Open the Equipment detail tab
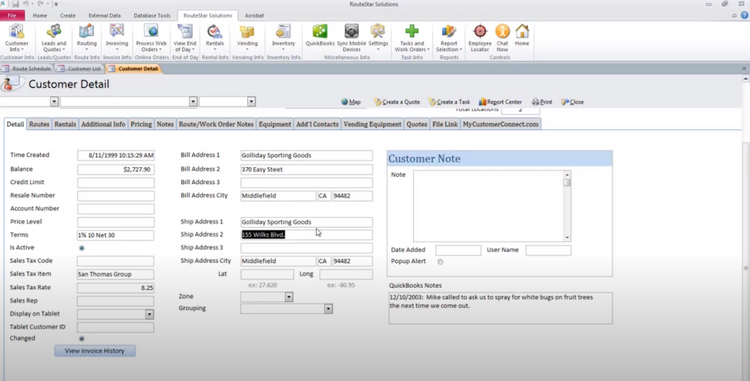The width and height of the screenshot is (750, 381). tap(275, 124)
